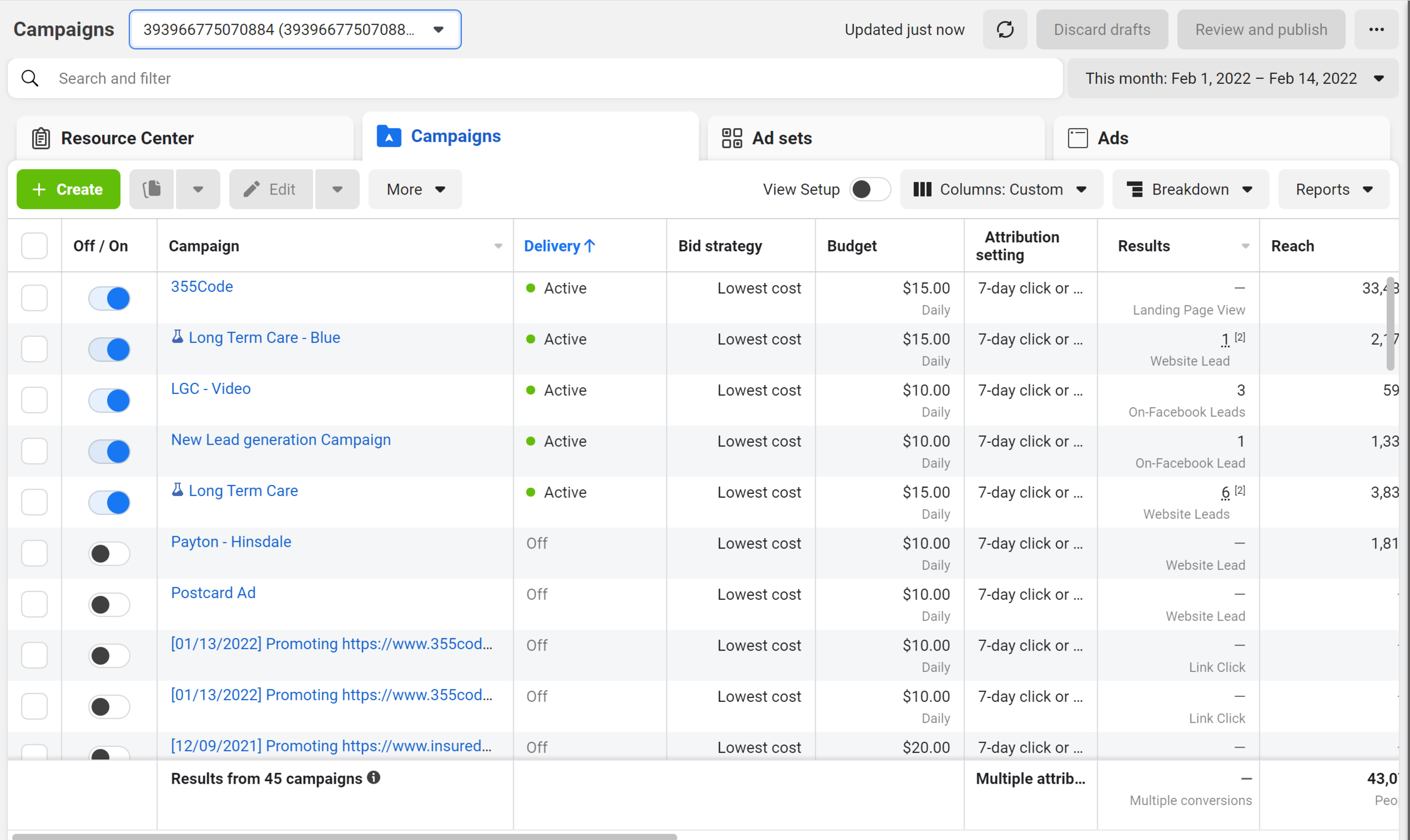Screen dimensions: 1410x840
Task: Turn off the 355Code campaign toggle
Action: (109, 298)
